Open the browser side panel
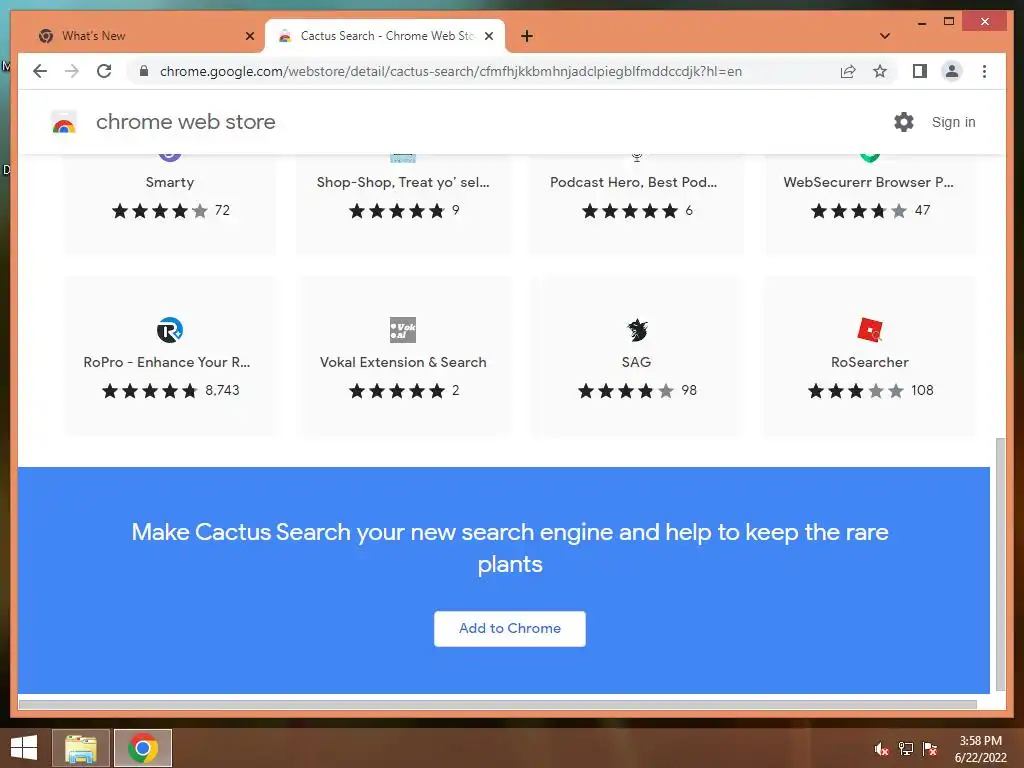 tap(920, 71)
